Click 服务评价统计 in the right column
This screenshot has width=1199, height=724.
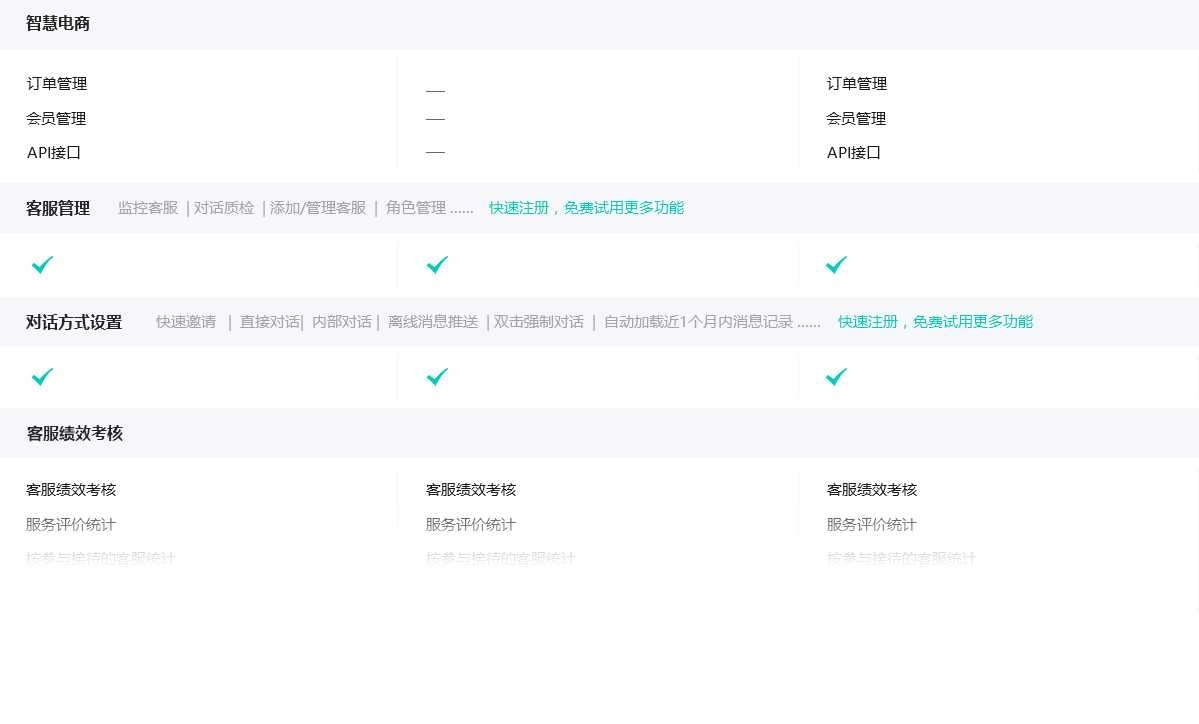(872, 525)
